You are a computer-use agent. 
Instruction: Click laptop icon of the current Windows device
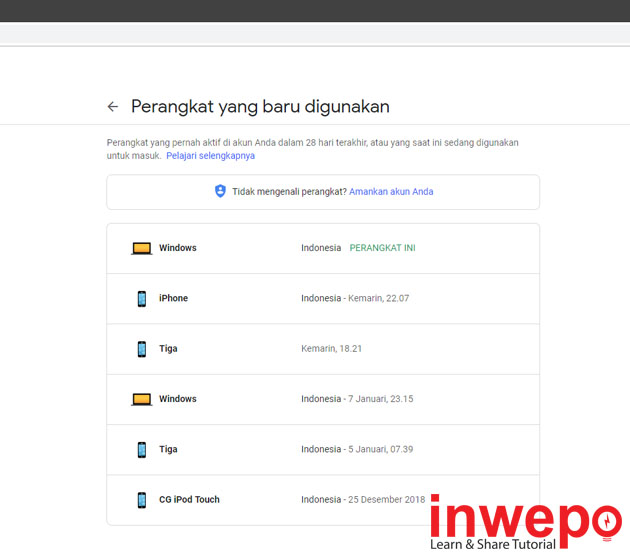[141, 248]
